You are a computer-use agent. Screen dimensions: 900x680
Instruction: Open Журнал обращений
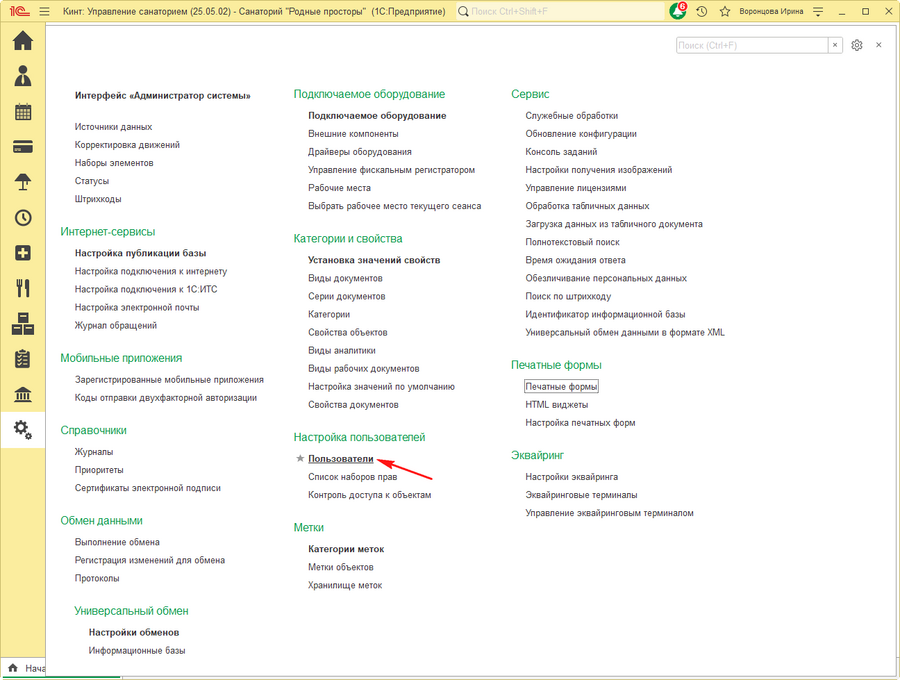coord(115,325)
